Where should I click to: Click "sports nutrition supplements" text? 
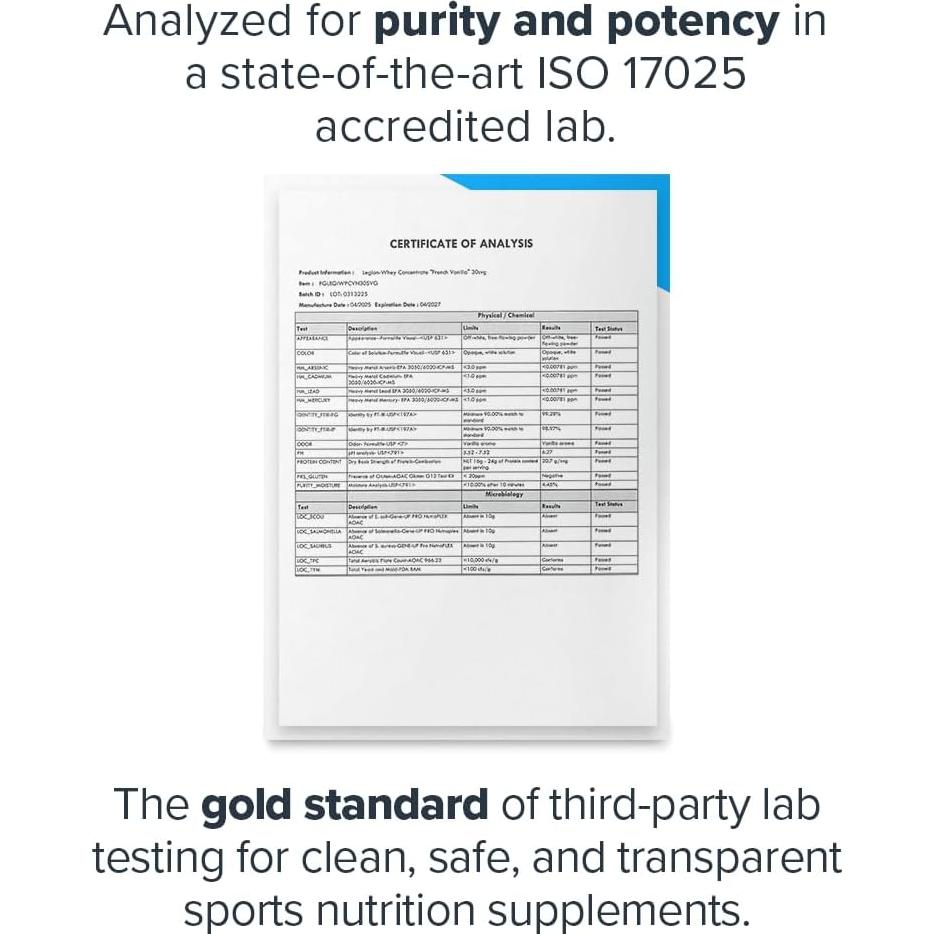467,909
